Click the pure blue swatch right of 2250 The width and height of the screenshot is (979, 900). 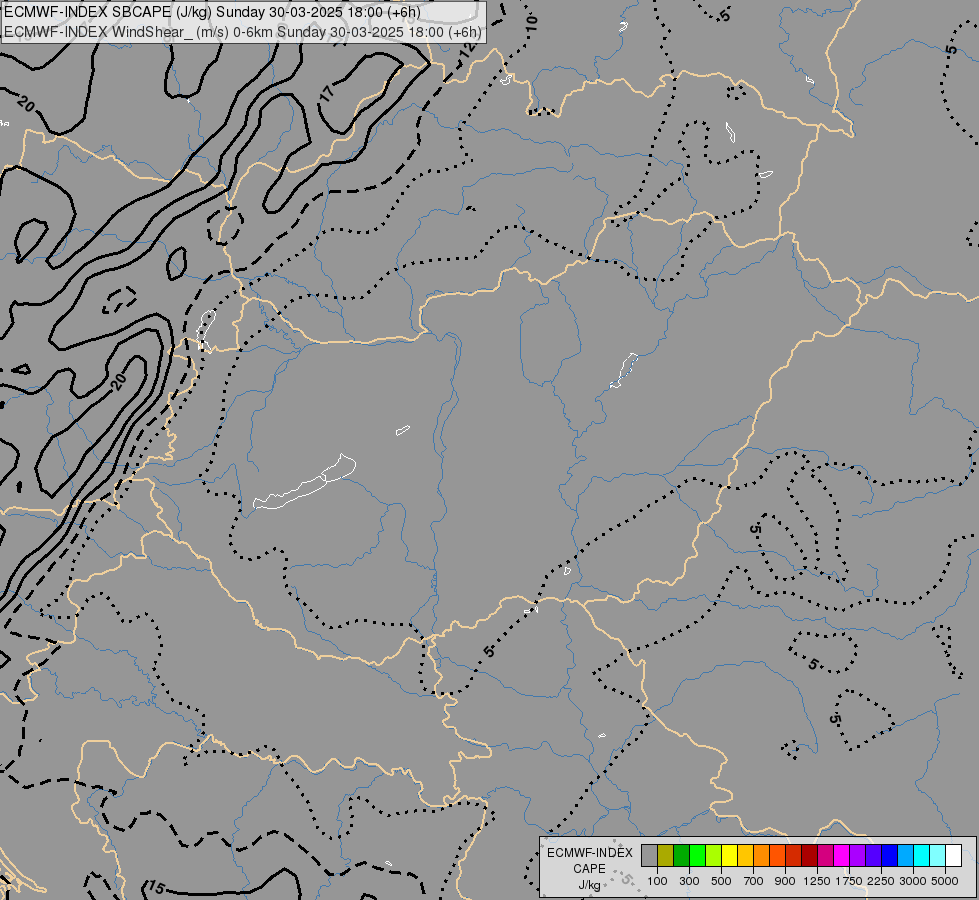(889, 855)
